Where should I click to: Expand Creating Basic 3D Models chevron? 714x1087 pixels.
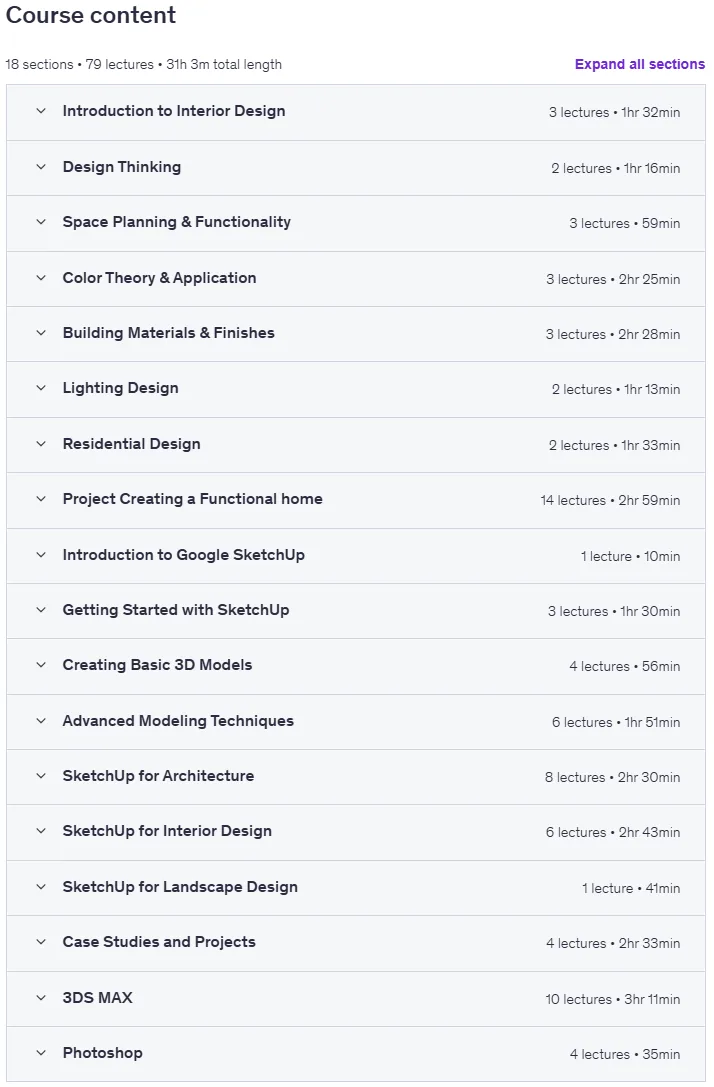pyautogui.click(x=41, y=665)
